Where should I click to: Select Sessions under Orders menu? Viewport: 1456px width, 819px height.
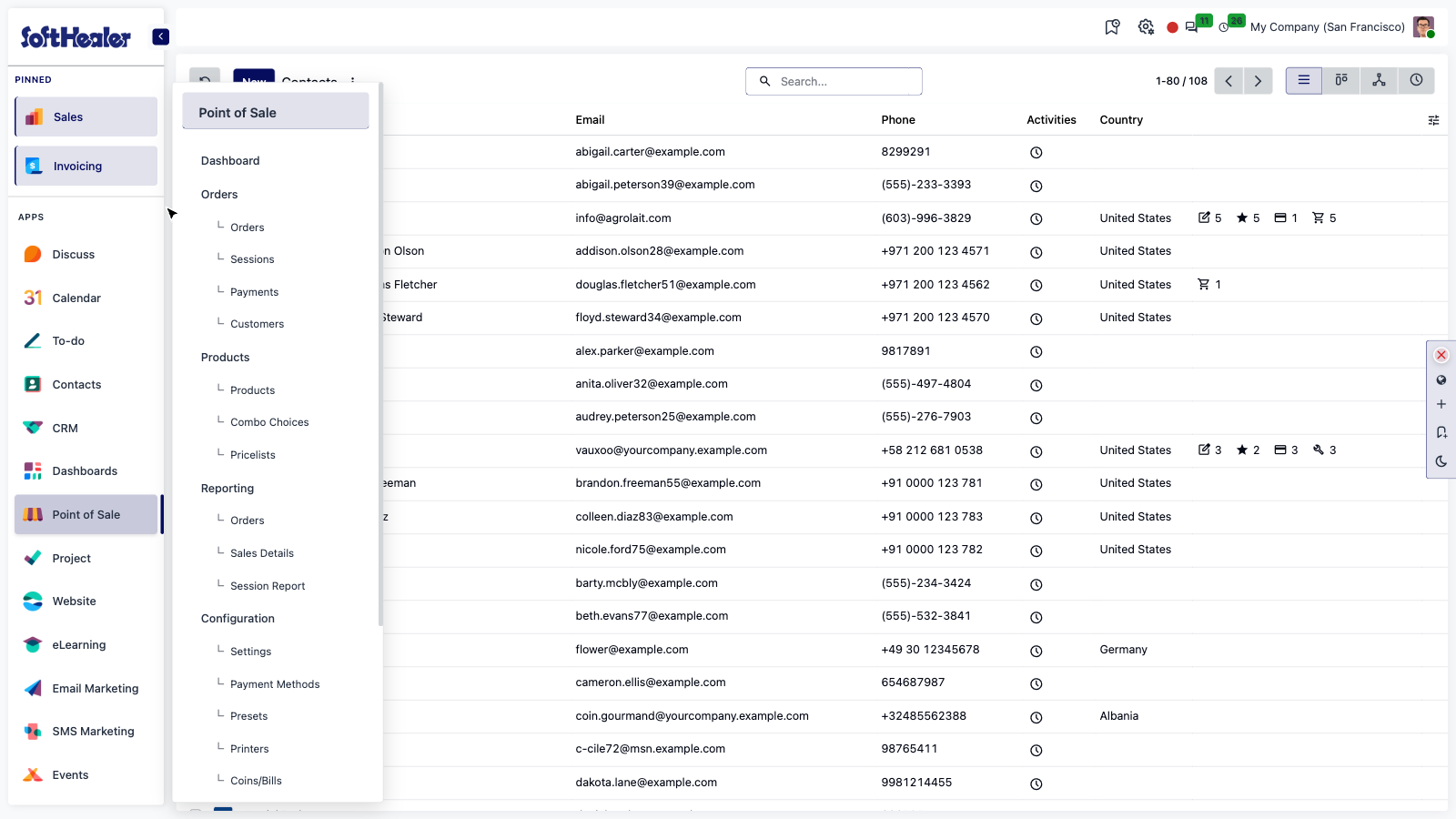coord(252,259)
